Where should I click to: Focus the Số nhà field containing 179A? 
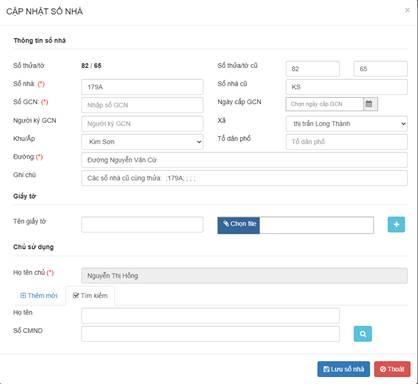142,87
